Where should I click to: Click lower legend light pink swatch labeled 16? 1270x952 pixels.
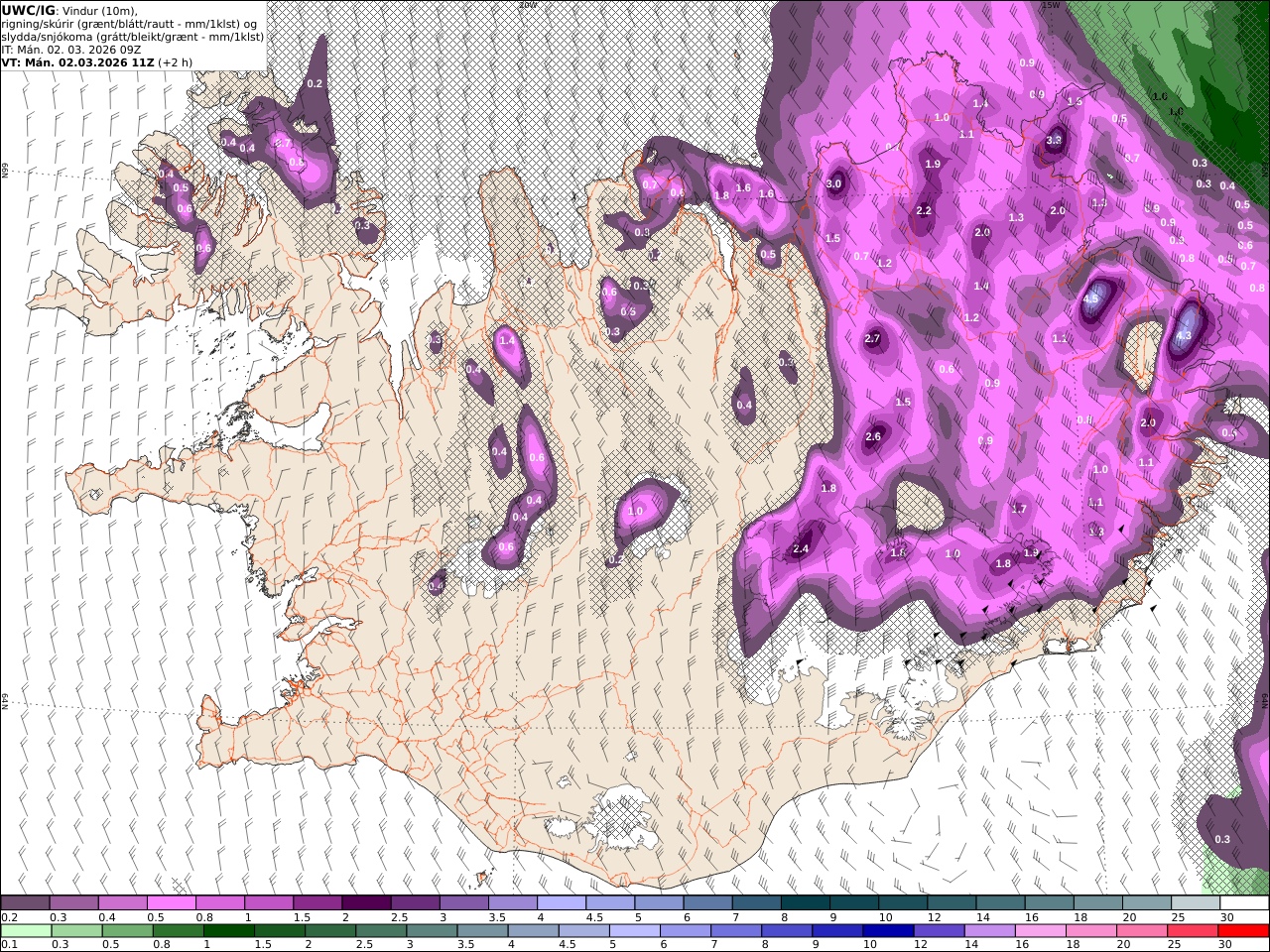[1040, 931]
